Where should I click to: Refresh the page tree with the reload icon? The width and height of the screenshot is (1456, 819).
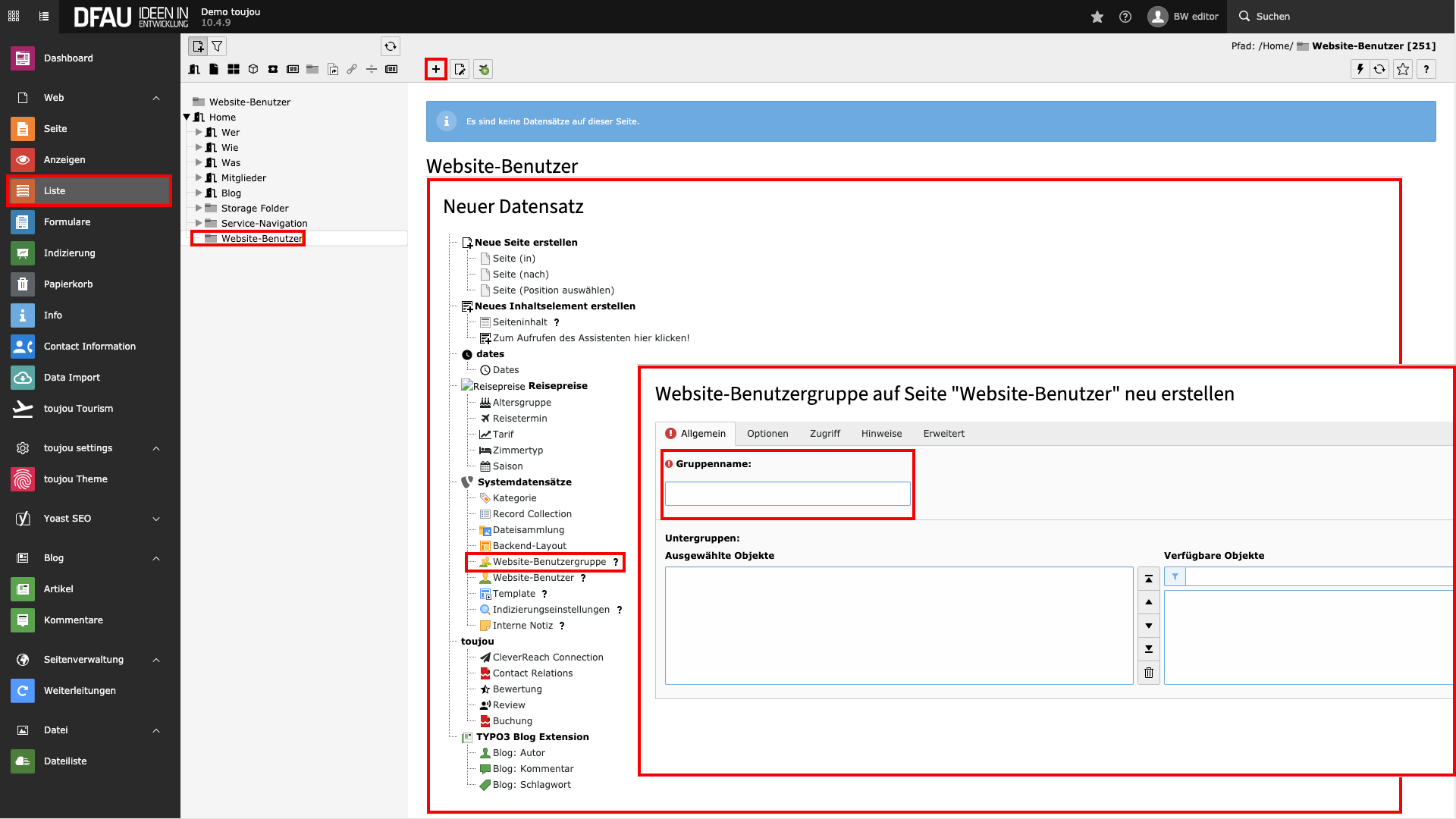(x=390, y=46)
